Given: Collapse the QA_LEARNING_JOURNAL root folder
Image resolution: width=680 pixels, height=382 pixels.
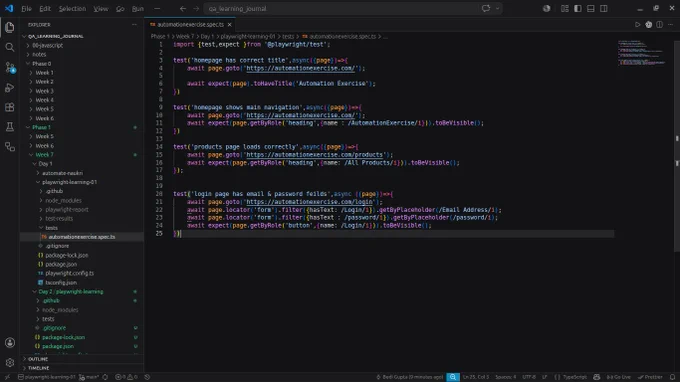Looking at the screenshot, I should [x=82, y=36].
